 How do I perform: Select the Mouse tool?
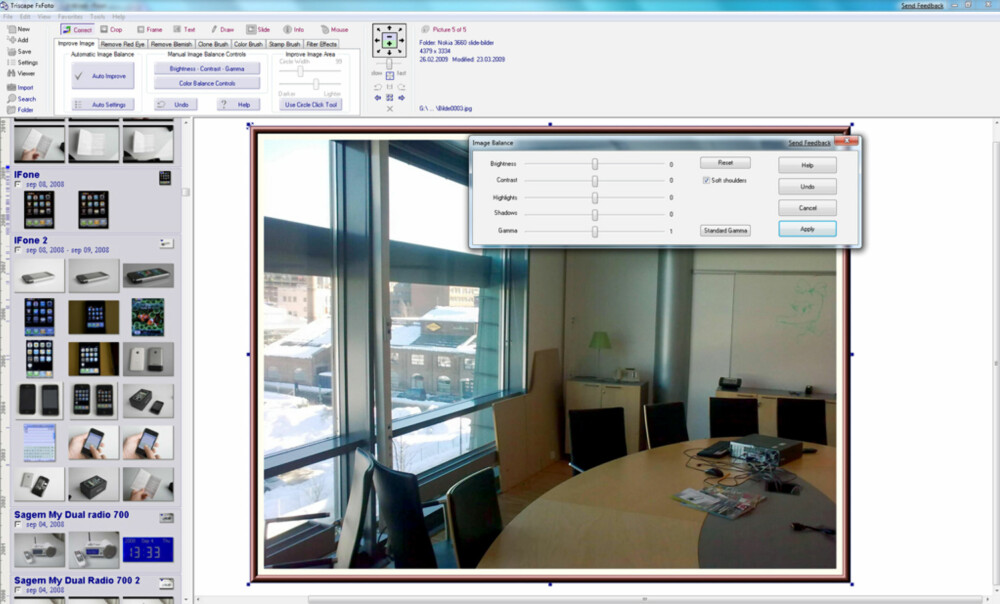coord(335,29)
